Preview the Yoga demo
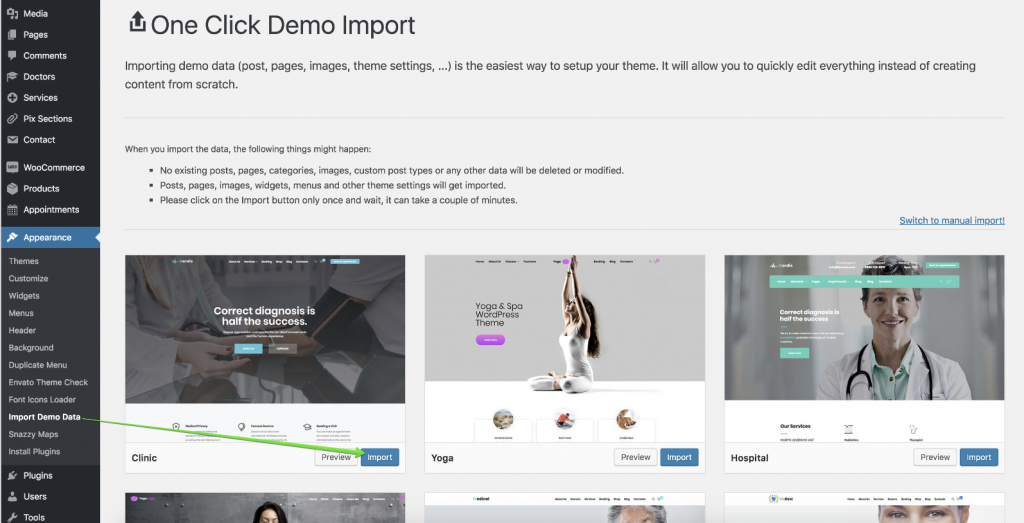The width and height of the screenshot is (1024, 523). pyautogui.click(x=635, y=457)
